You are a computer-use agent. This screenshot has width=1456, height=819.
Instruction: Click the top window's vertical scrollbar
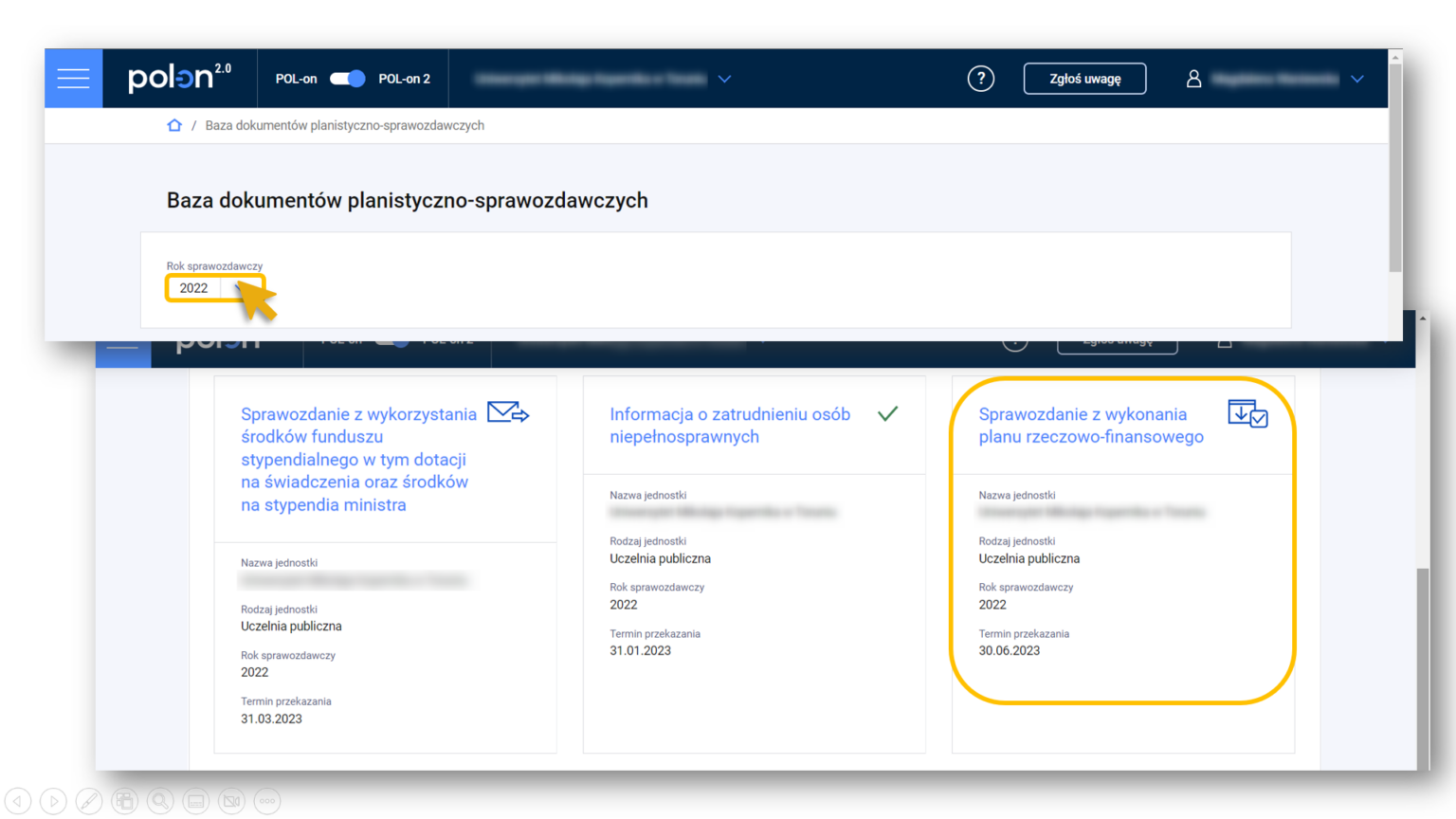pos(1395,167)
